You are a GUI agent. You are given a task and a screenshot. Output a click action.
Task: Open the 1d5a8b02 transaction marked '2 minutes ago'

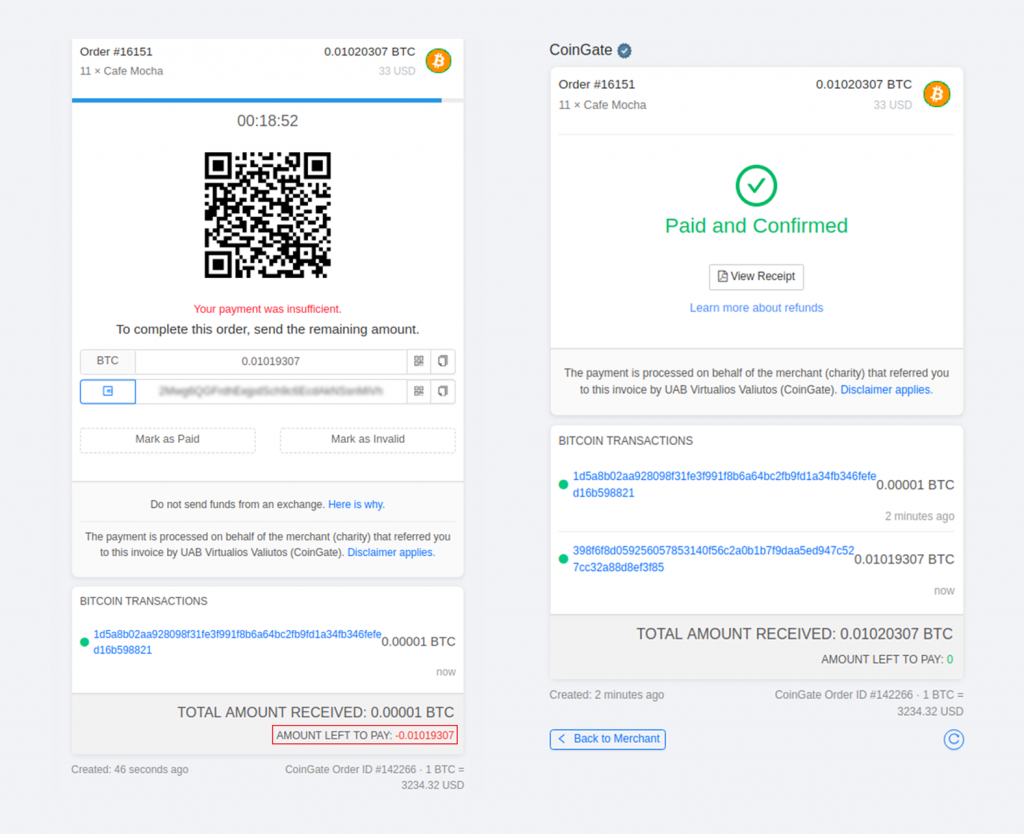pos(724,485)
